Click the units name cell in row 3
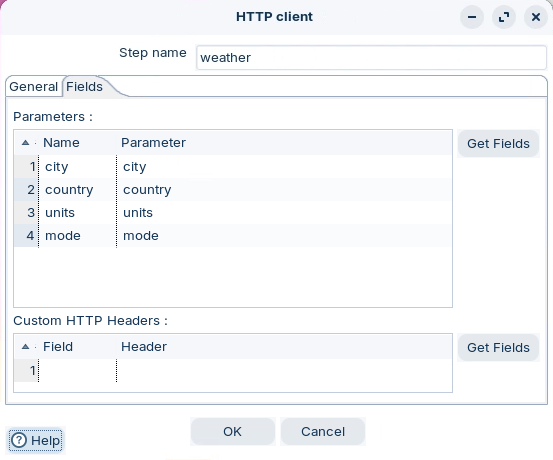Viewport: 553px width, 460px height. click(77, 212)
